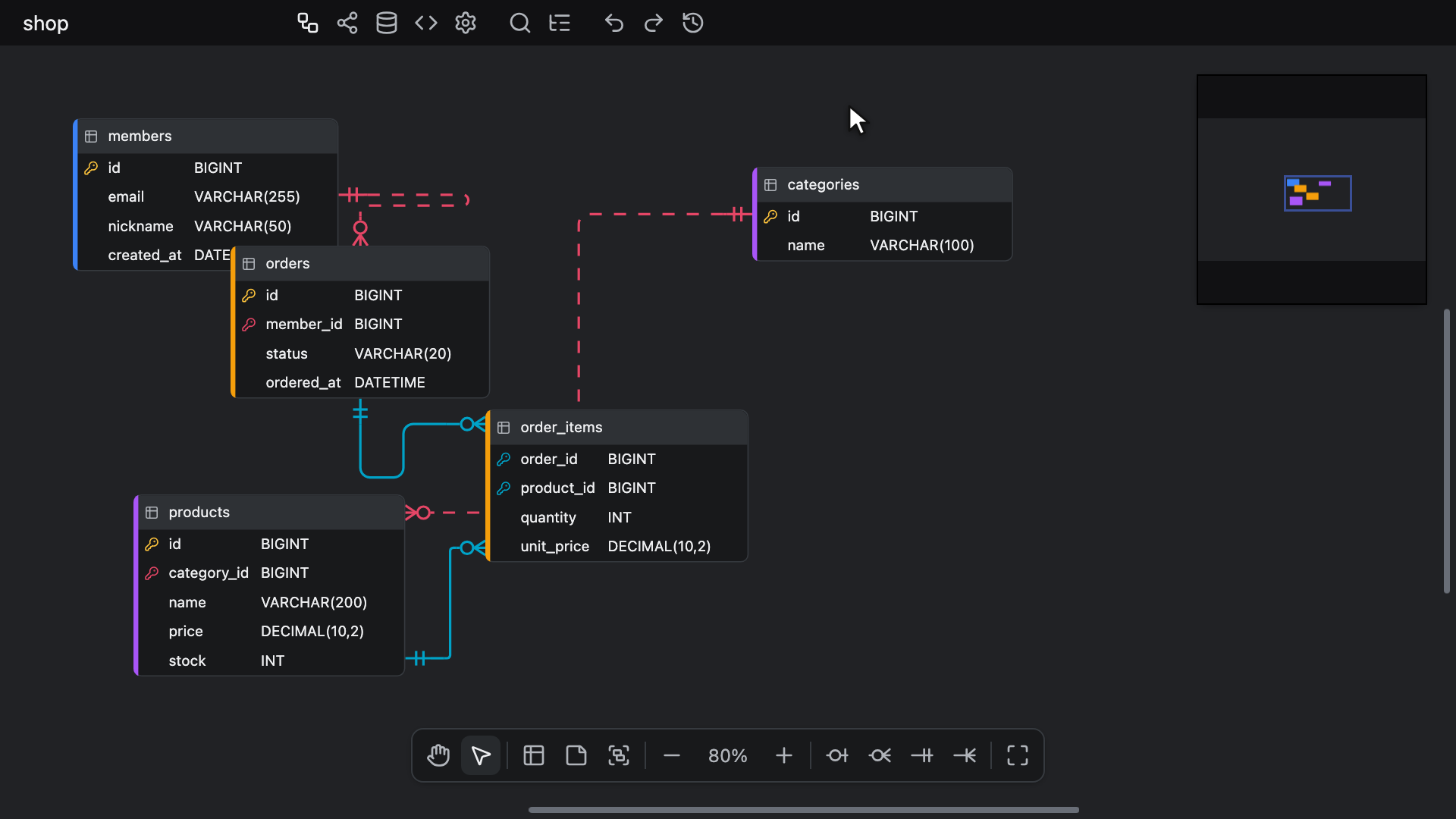
Task: Select the zero-one relationship tool
Action: tap(837, 755)
